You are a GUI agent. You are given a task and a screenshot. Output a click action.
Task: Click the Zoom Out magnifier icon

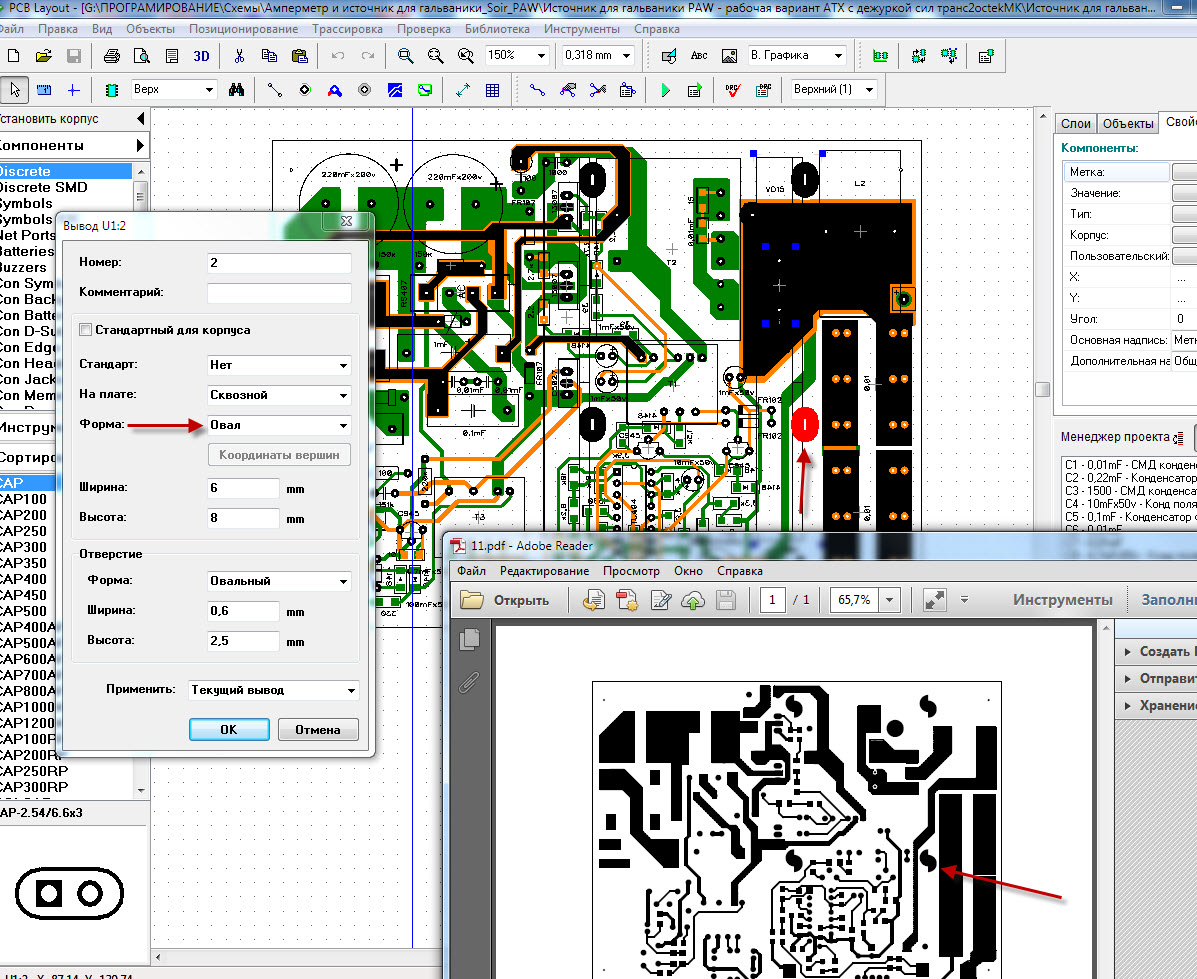click(435, 56)
